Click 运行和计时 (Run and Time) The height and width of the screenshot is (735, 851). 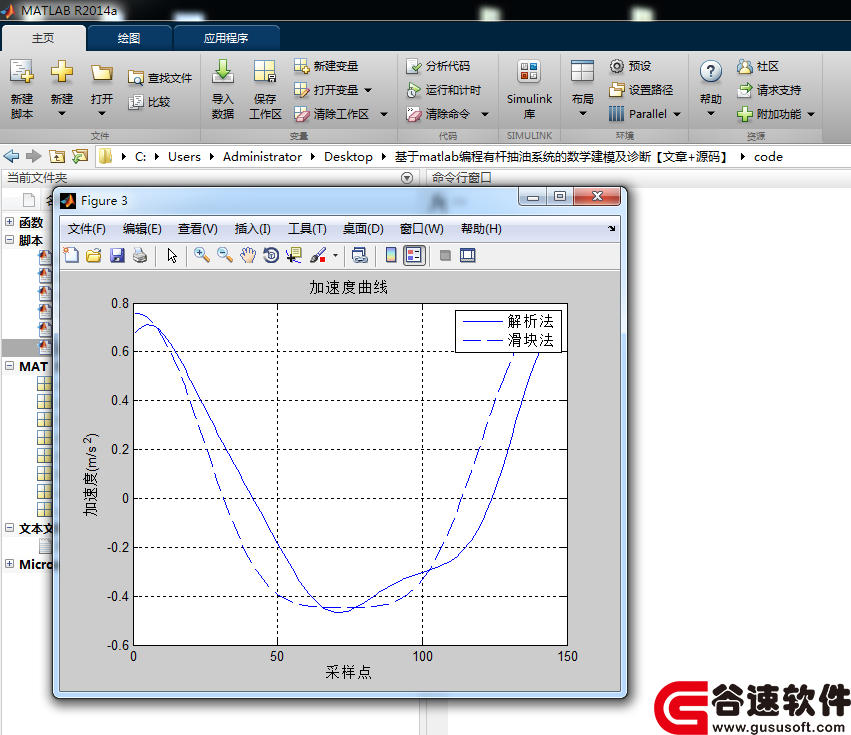pos(443,90)
